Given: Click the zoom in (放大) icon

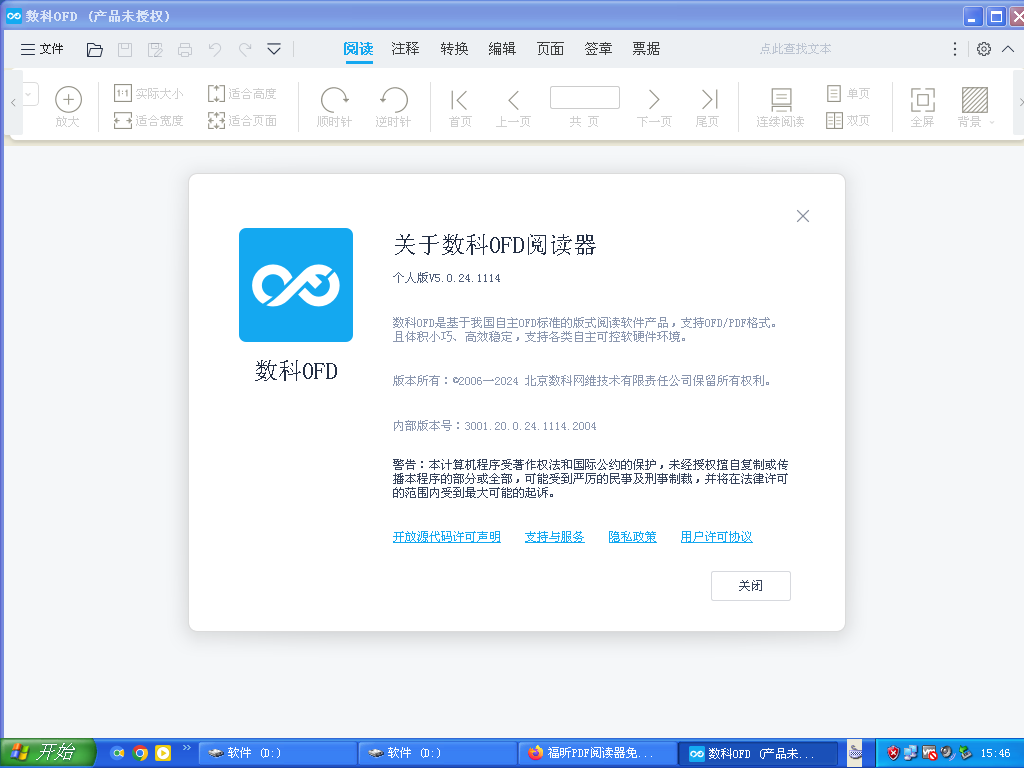Looking at the screenshot, I should pos(68,100).
